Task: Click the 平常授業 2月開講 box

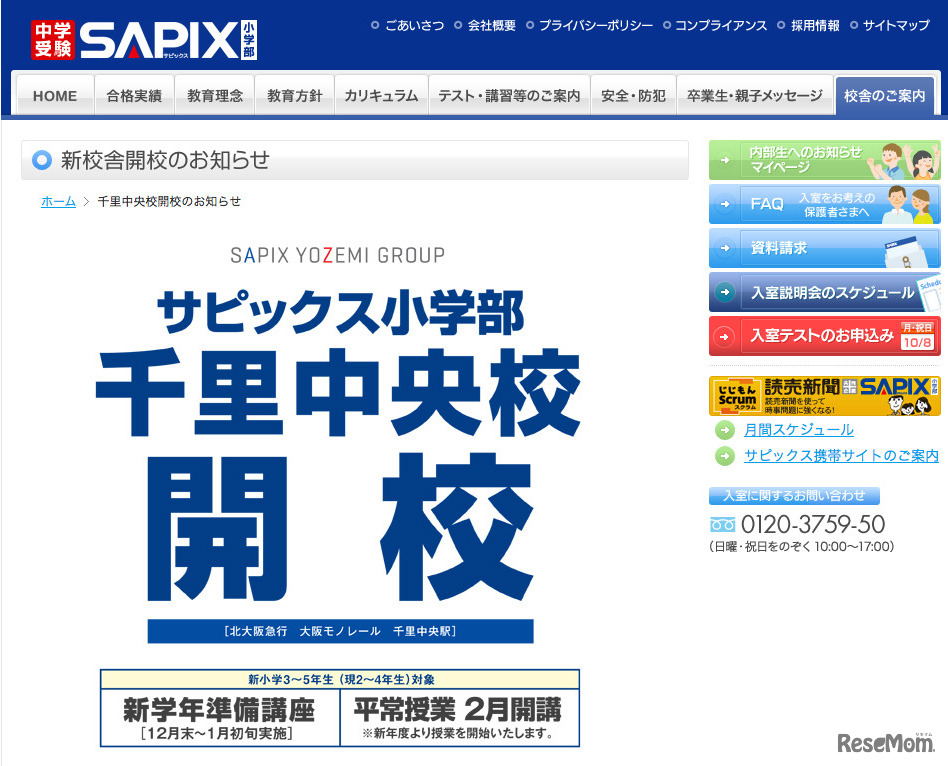Action: pos(459,718)
